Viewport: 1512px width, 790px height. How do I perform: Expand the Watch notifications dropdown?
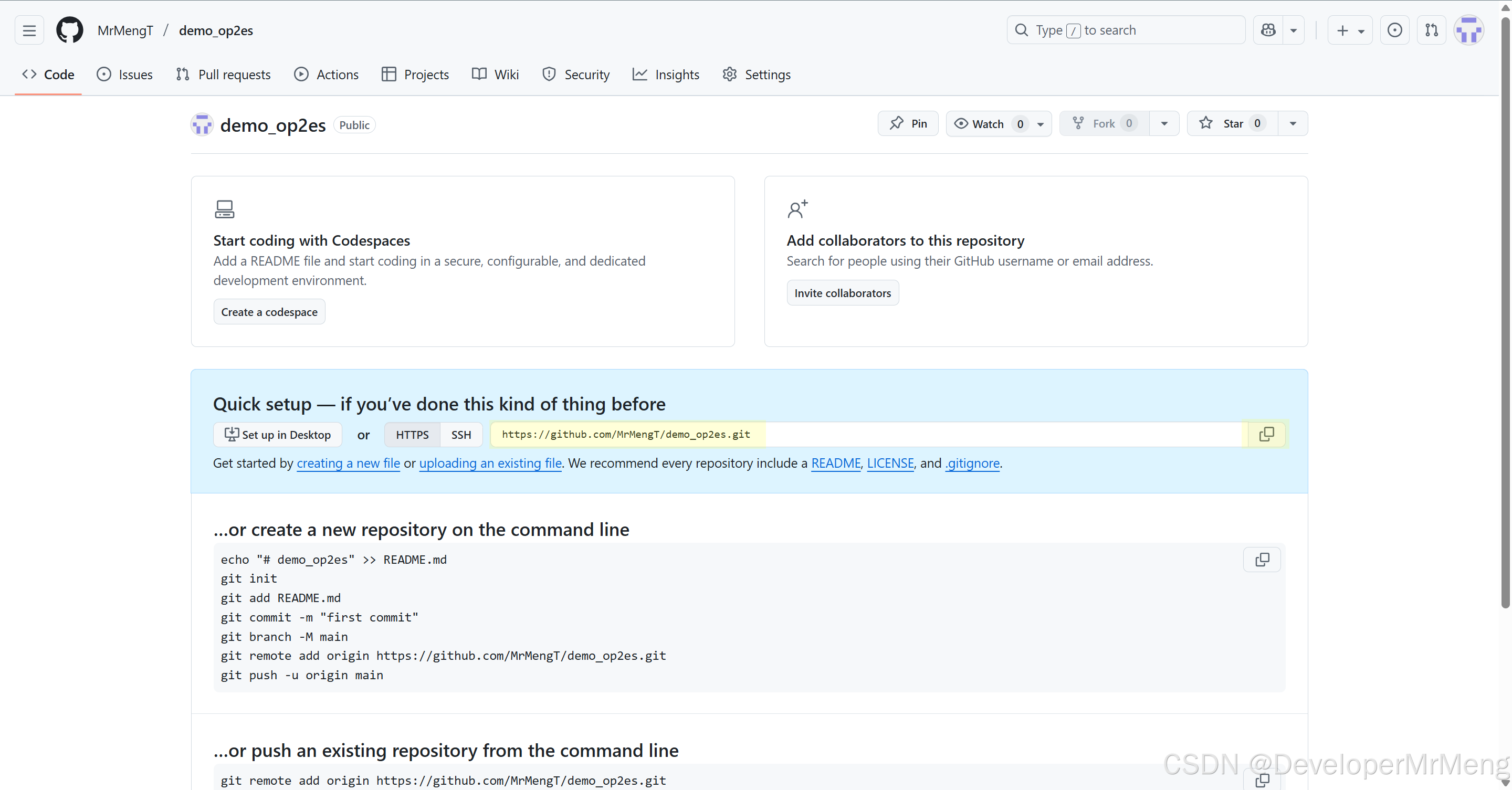[1040, 124]
